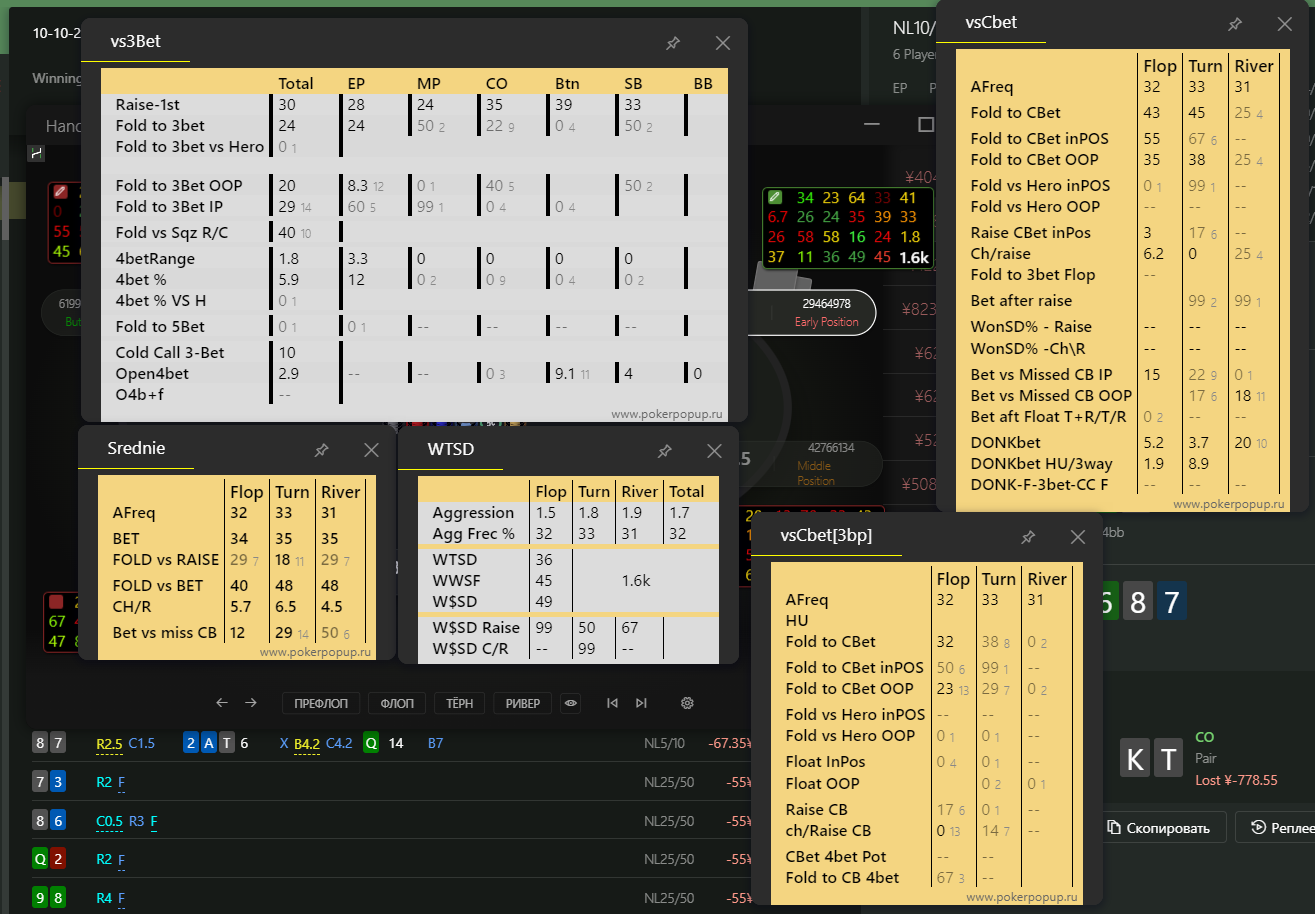
Task: Click the DONKbet stat label
Action: click(x=1005, y=442)
